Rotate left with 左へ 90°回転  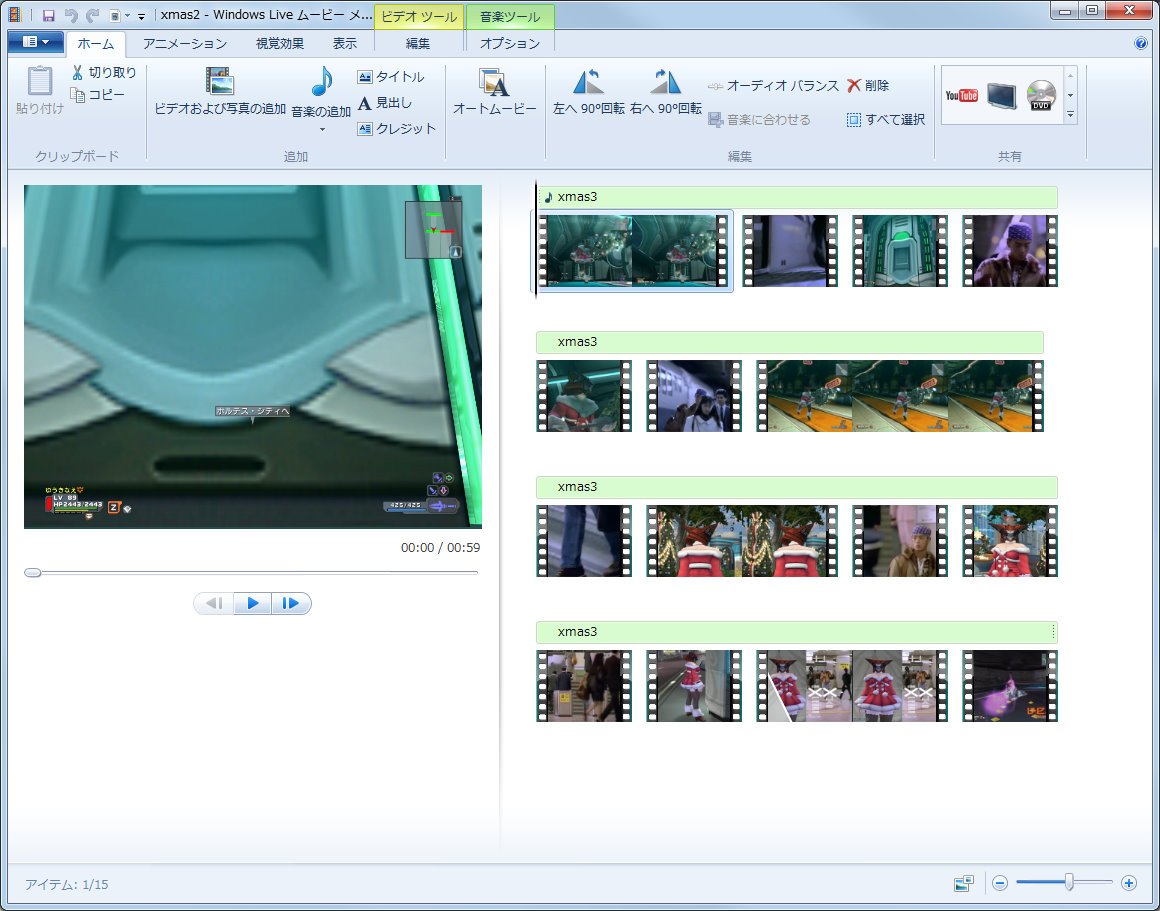point(589,90)
